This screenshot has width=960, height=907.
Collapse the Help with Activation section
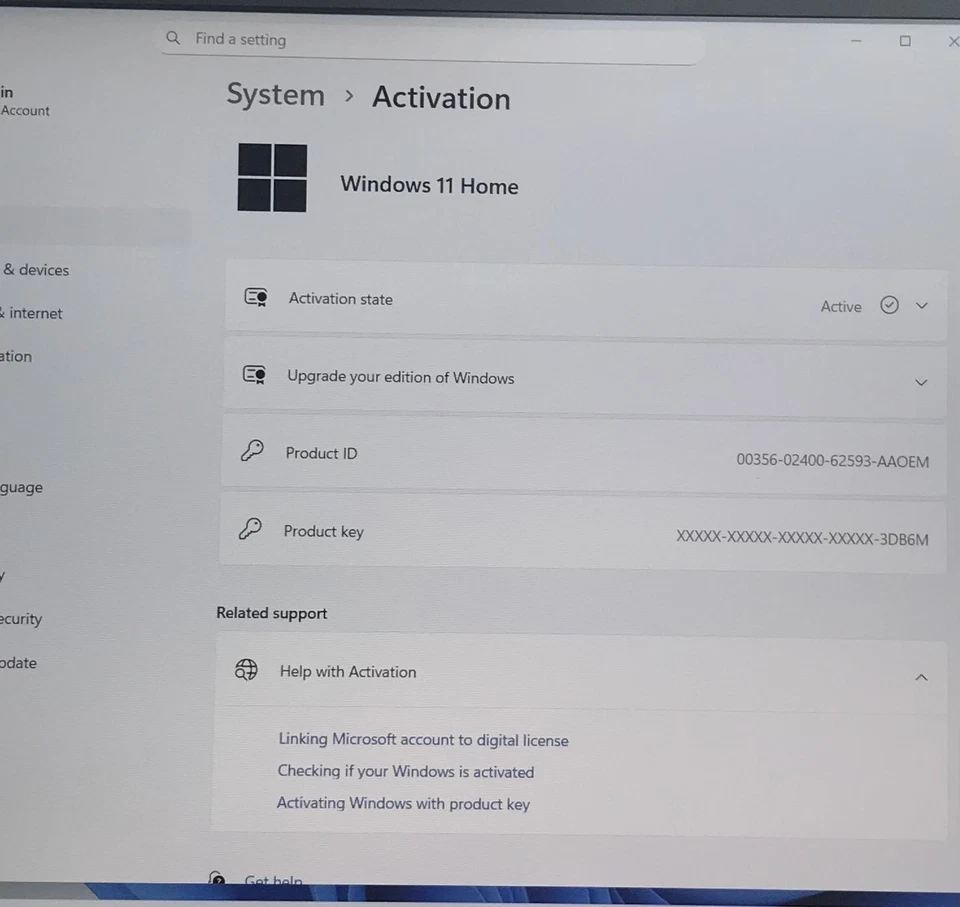click(921, 677)
